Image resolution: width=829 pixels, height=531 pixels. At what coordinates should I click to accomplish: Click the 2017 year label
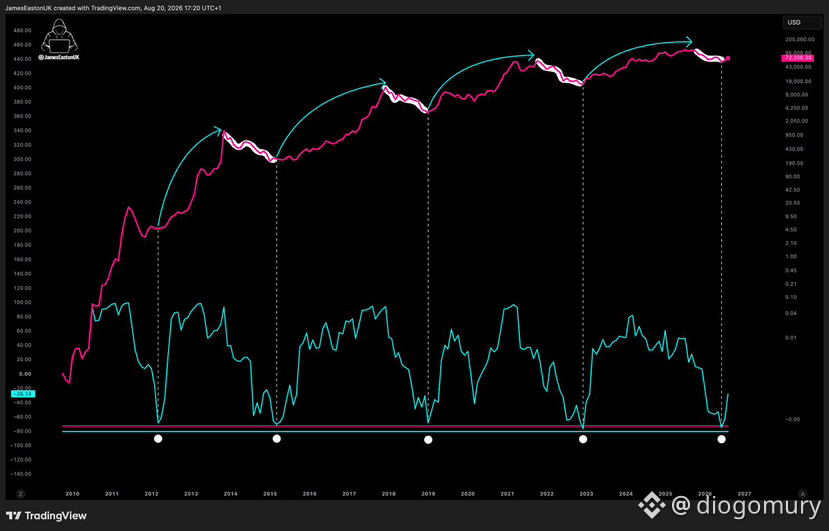click(x=349, y=494)
